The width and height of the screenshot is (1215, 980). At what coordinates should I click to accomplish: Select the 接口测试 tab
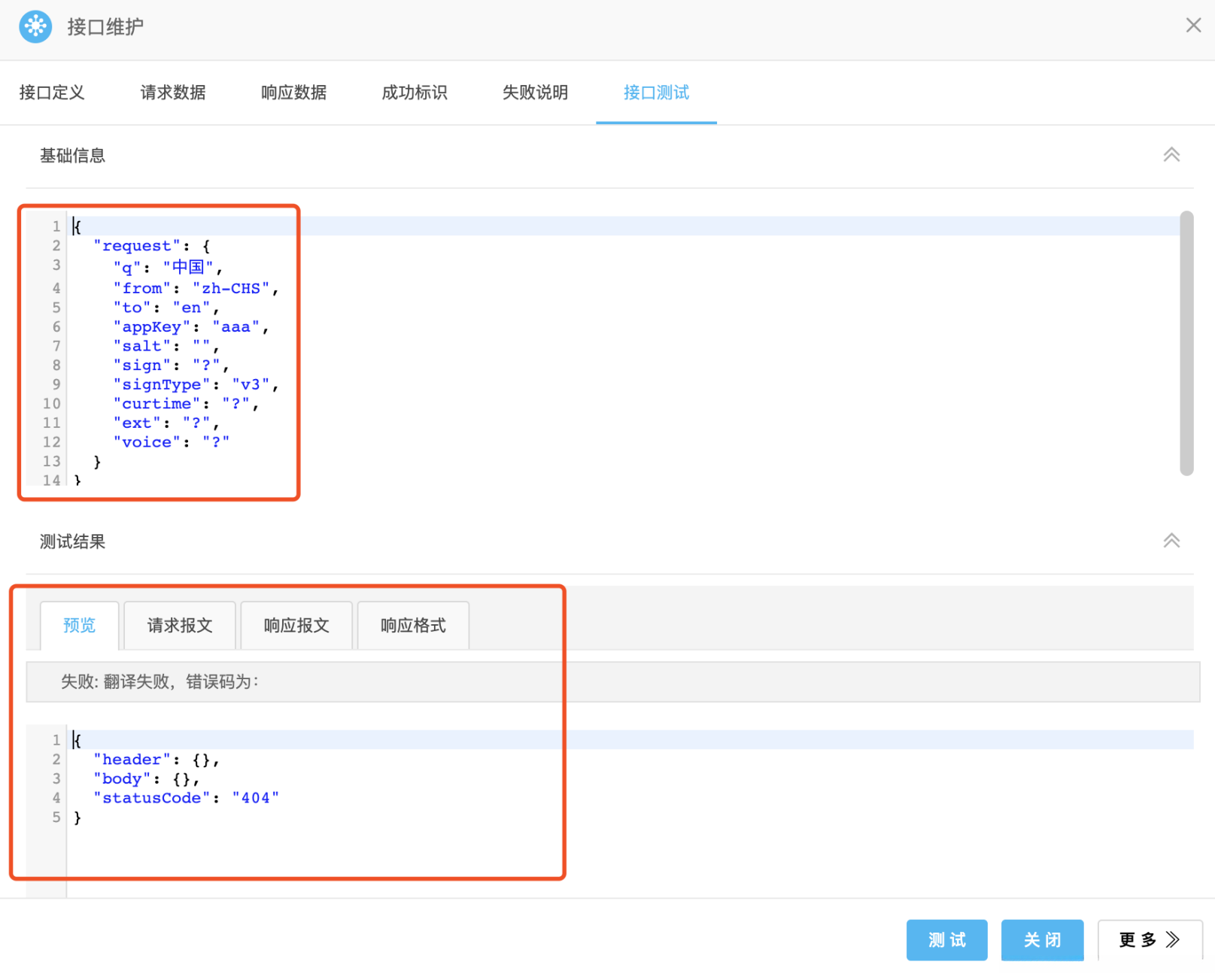coord(656,93)
